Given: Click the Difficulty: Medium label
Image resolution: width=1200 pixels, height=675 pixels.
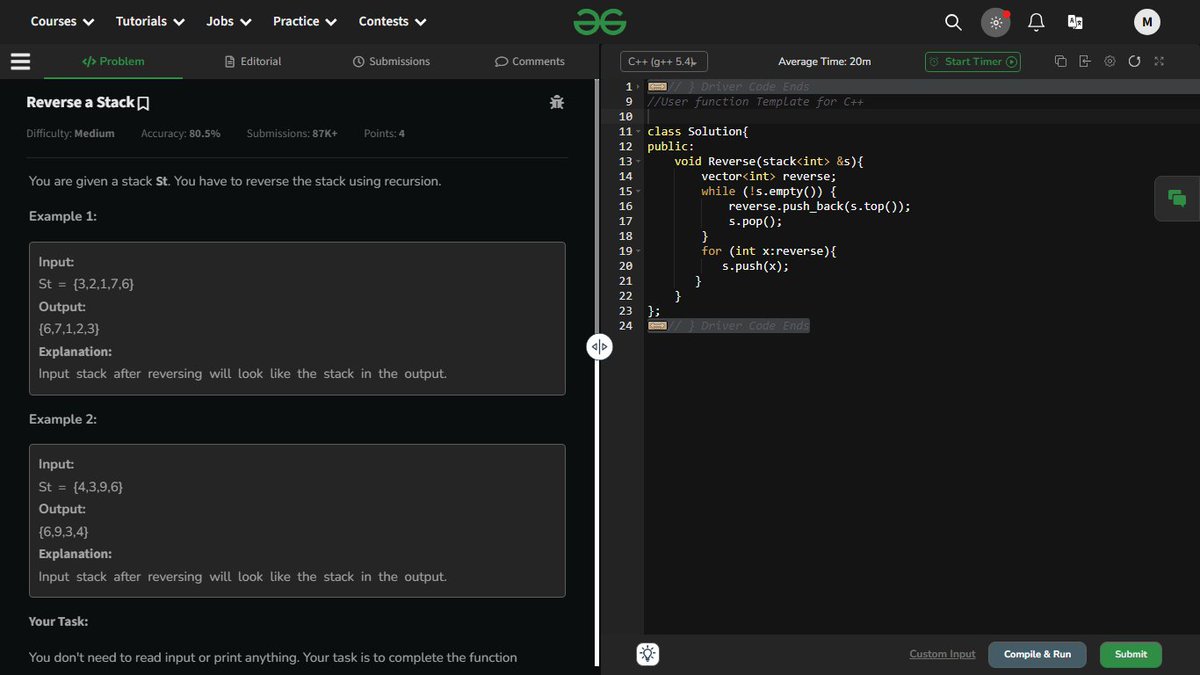Looking at the screenshot, I should (x=70, y=133).
